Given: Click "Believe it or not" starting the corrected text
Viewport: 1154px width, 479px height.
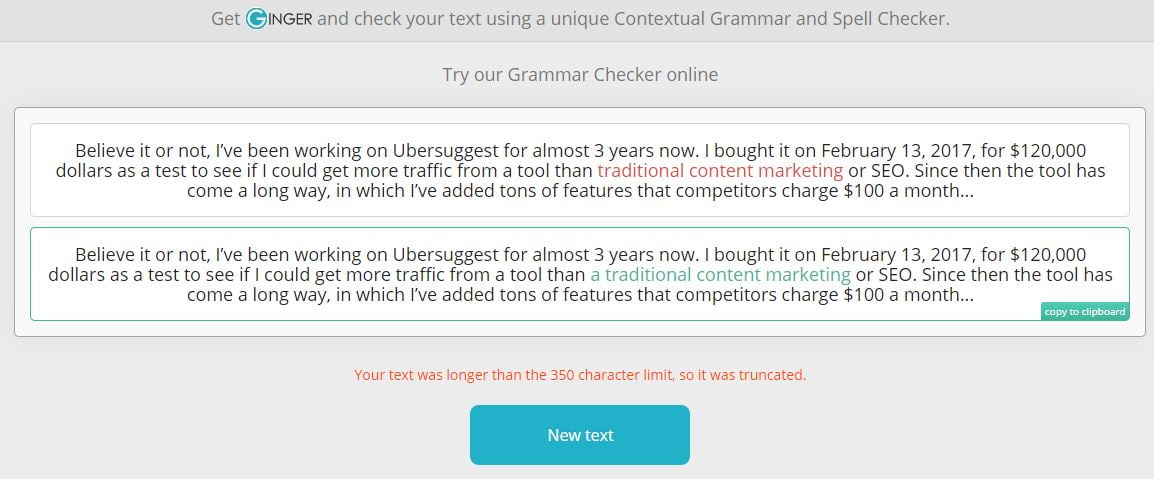Looking at the screenshot, I should pyautogui.click(x=144, y=255).
